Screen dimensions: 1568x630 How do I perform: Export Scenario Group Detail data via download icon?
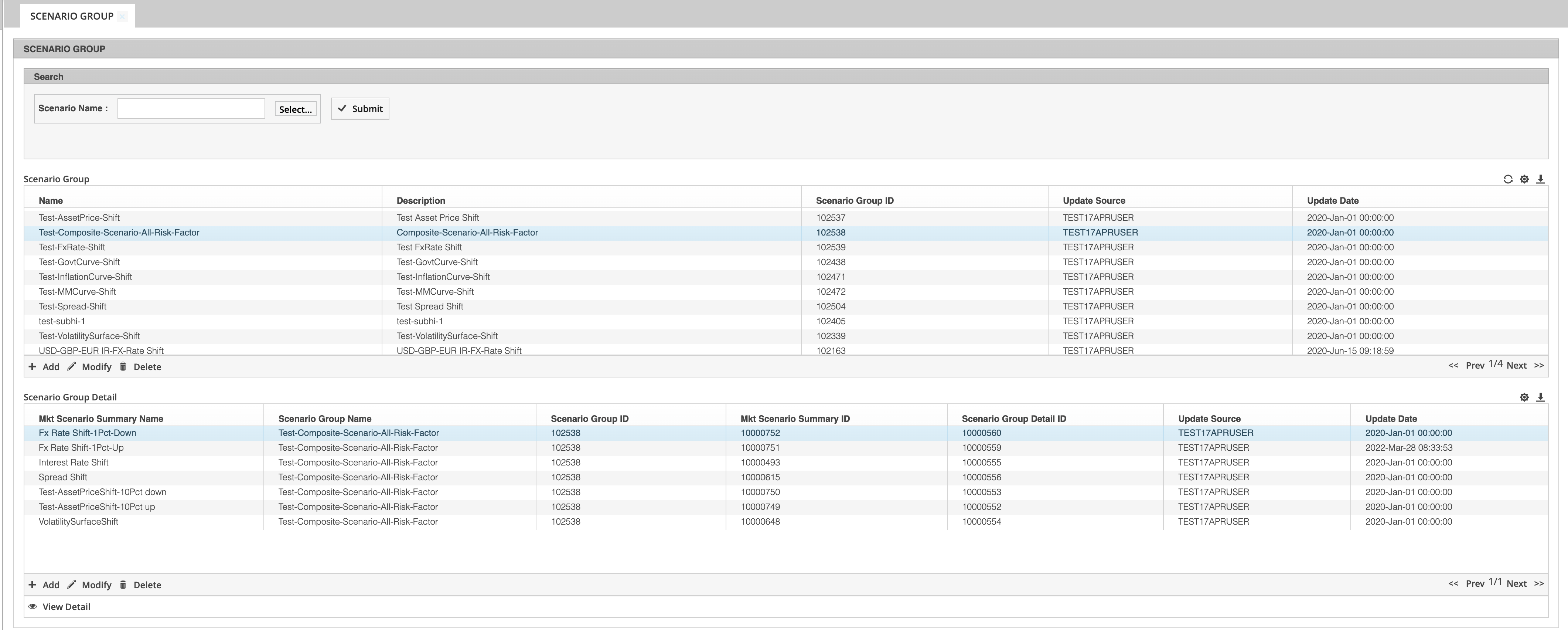tap(1540, 397)
